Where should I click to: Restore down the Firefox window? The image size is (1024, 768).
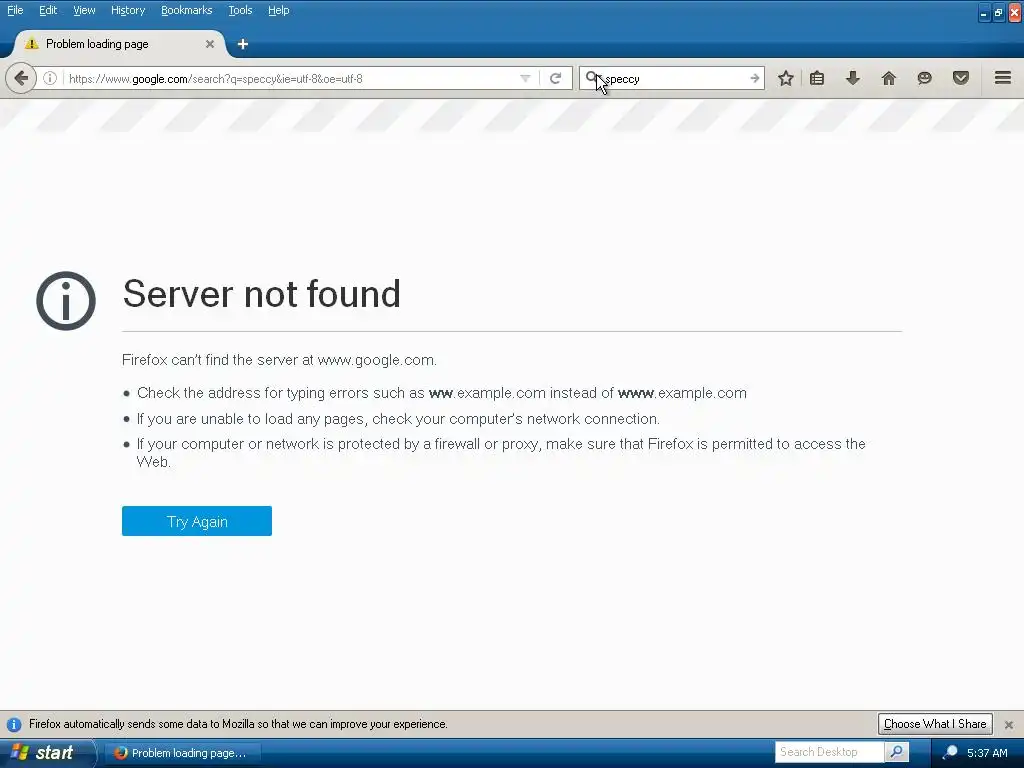click(999, 12)
